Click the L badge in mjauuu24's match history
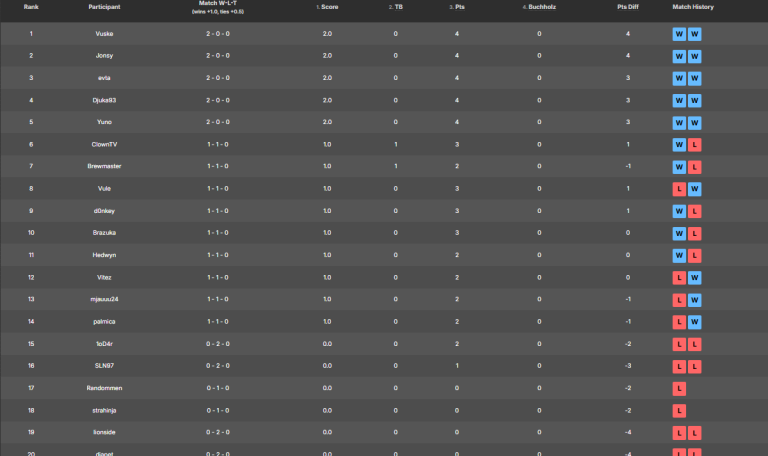 [680, 299]
